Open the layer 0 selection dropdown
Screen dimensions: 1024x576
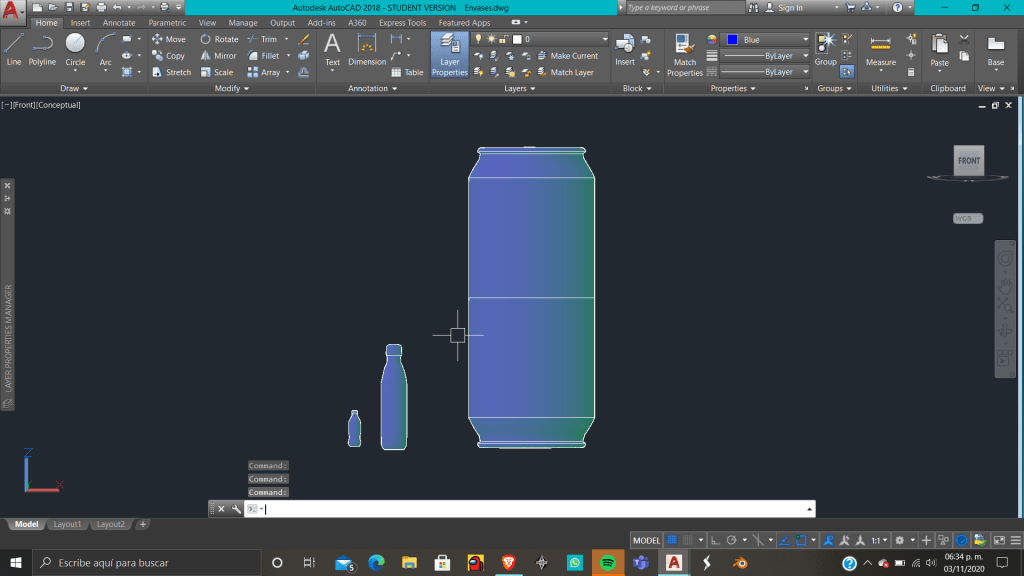tap(560, 40)
